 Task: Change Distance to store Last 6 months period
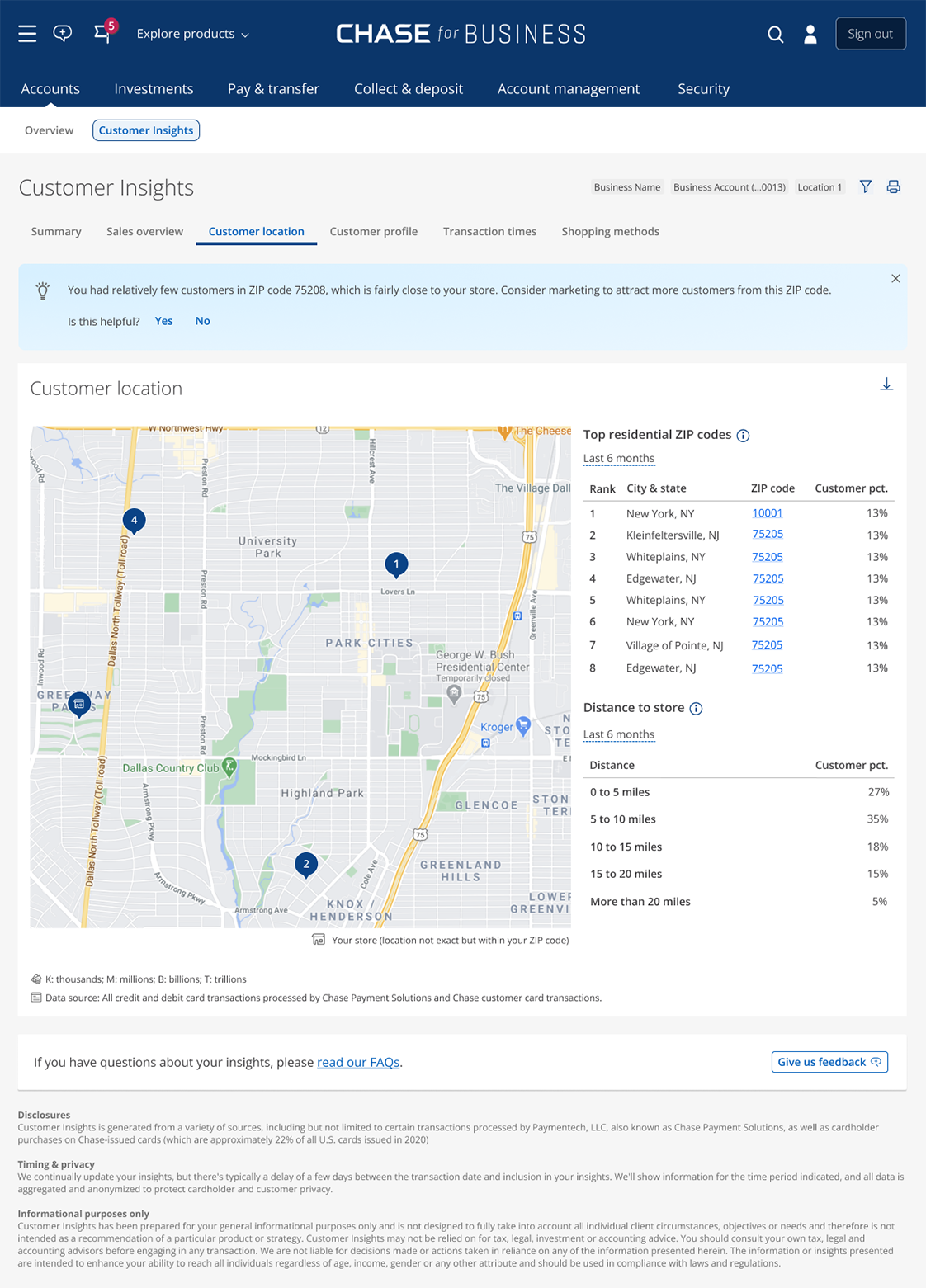[x=619, y=734]
